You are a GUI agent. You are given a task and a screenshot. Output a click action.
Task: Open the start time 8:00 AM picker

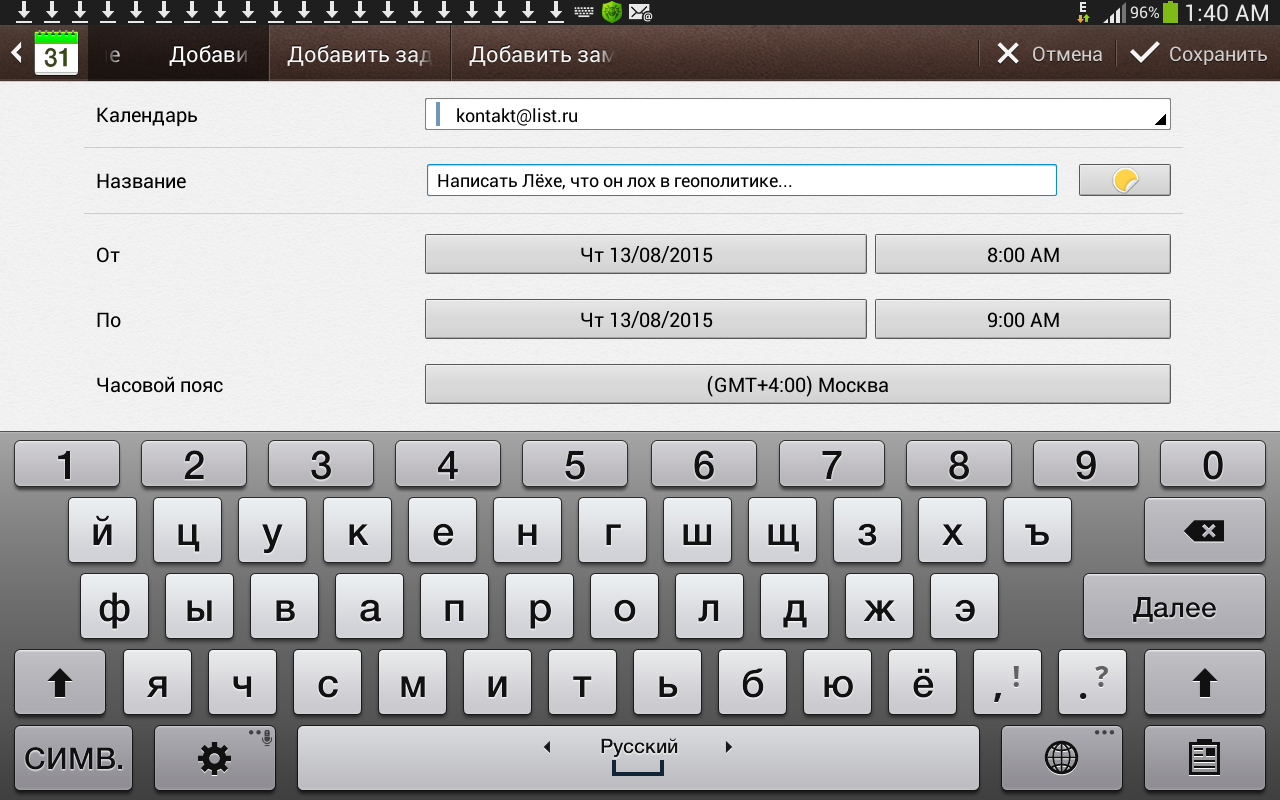[1023, 254]
